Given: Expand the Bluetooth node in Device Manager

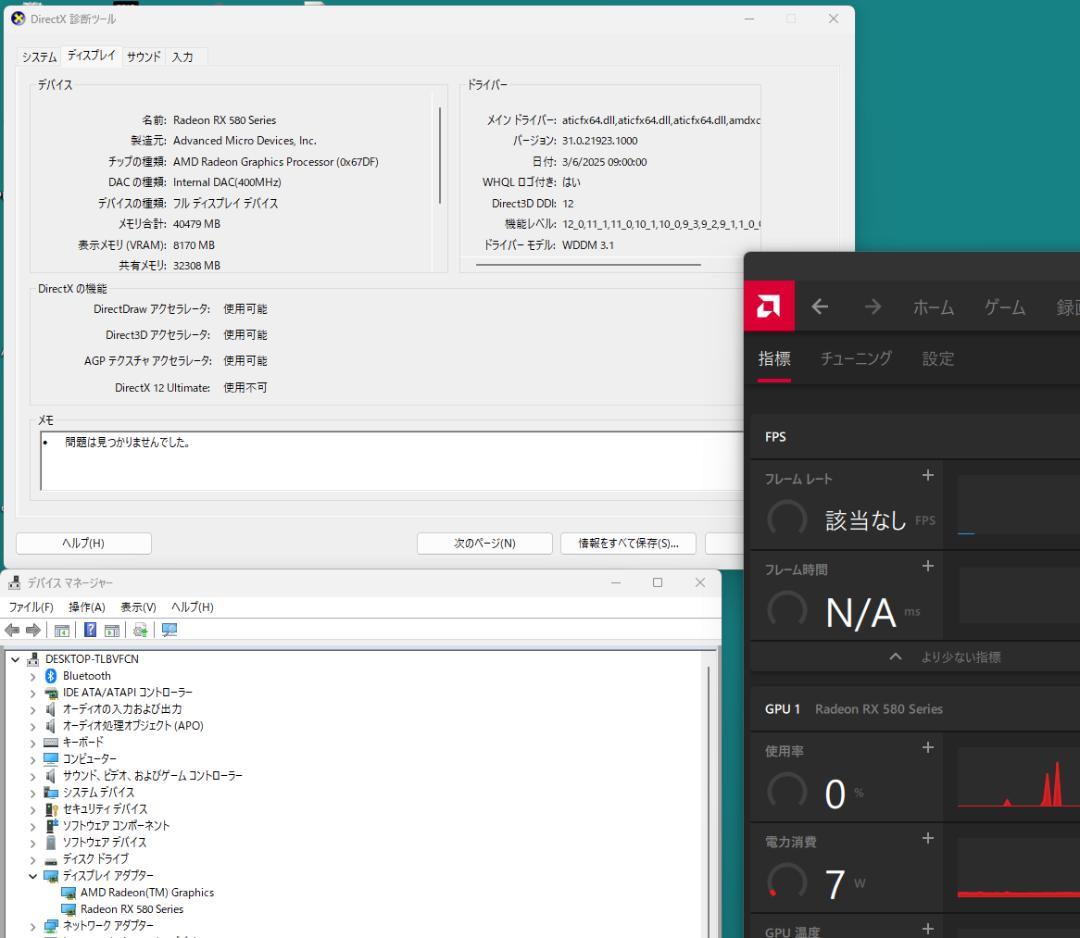Looking at the screenshot, I should point(32,675).
